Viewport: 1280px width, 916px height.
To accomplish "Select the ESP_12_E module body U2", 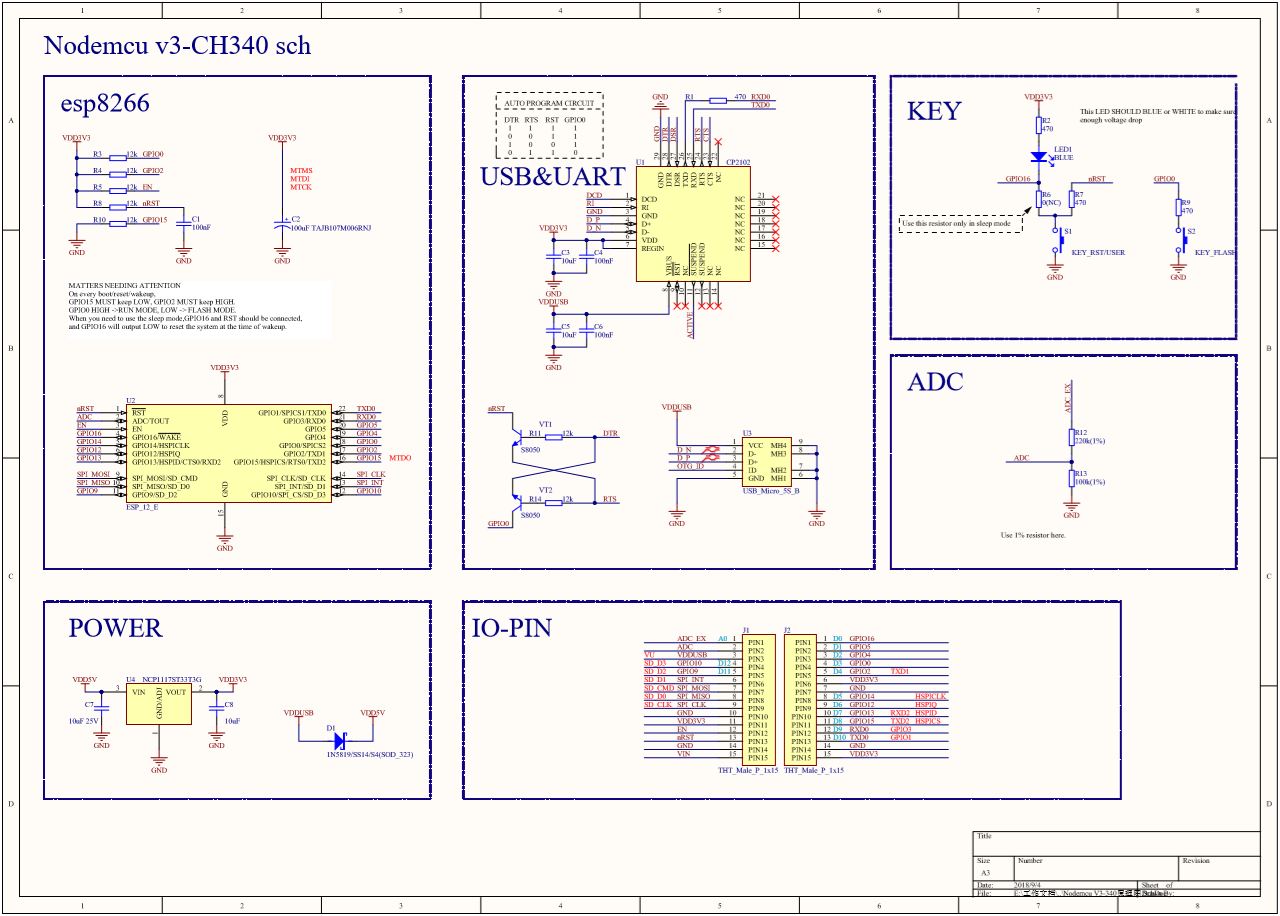I will tap(227, 453).
